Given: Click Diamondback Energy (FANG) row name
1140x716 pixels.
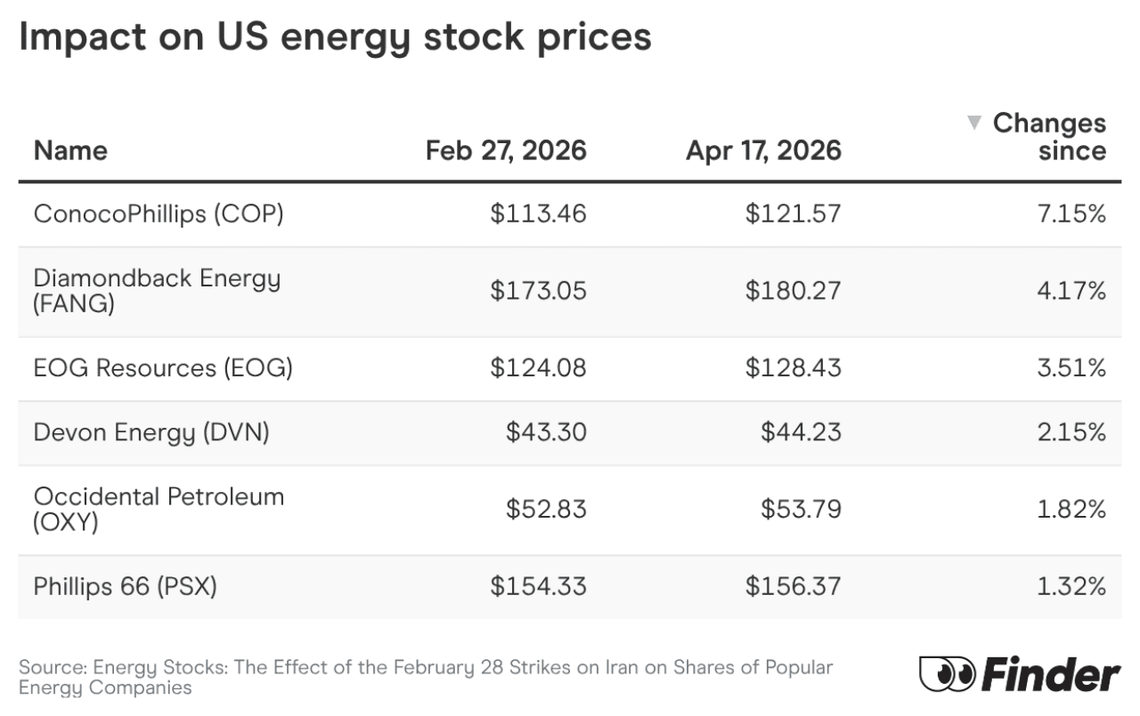Looking at the screenshot, I should click(x=157, y=290).
